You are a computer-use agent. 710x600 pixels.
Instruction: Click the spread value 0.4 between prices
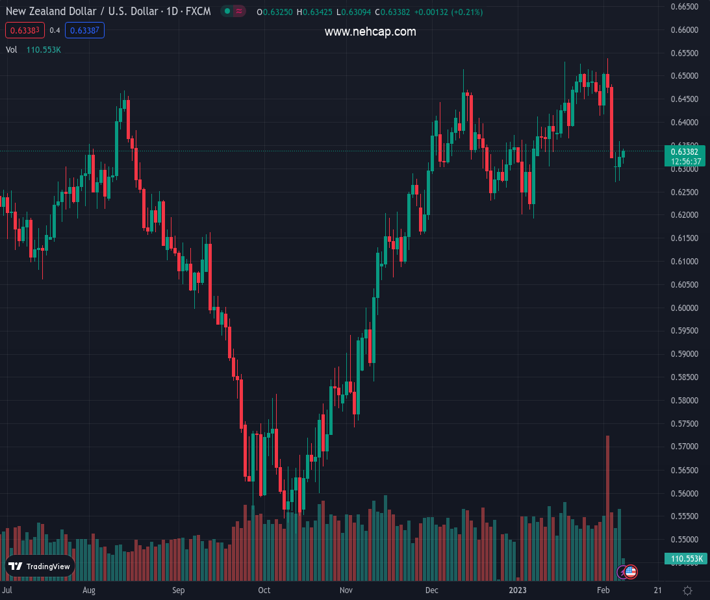pos(54,30)
